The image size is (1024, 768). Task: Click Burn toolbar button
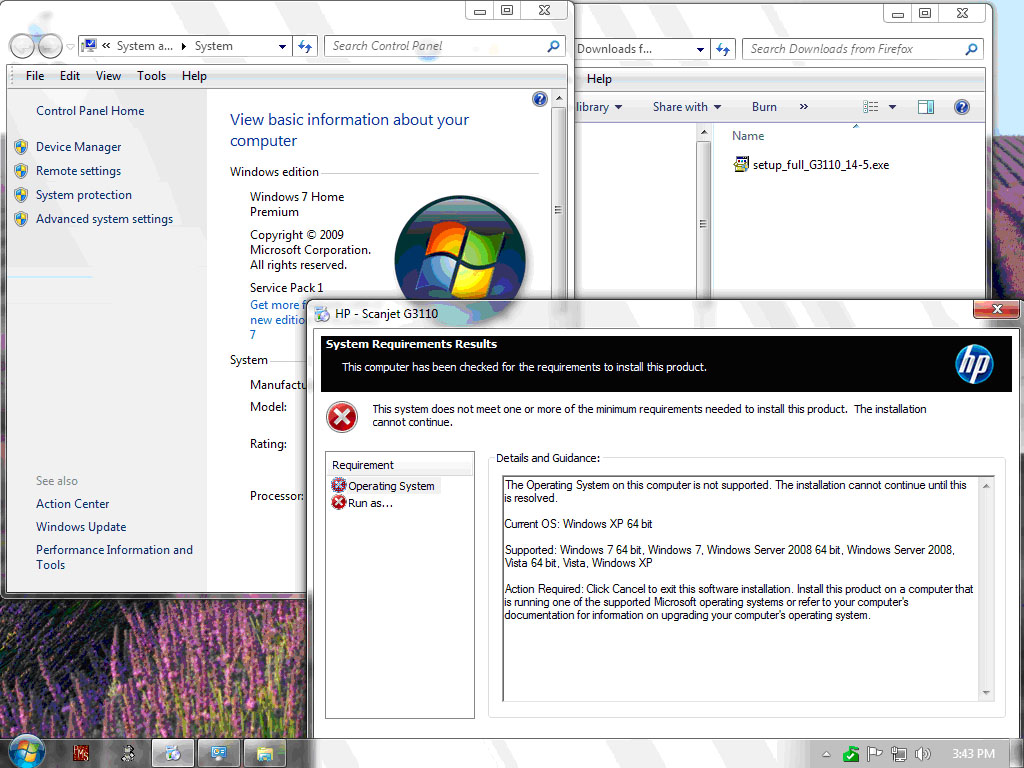click(x=764, y=107)
